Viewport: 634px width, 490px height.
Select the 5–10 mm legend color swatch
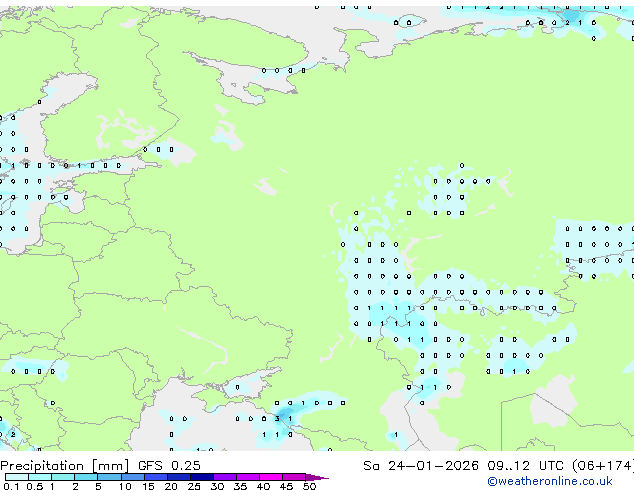[x=109, y=477]
